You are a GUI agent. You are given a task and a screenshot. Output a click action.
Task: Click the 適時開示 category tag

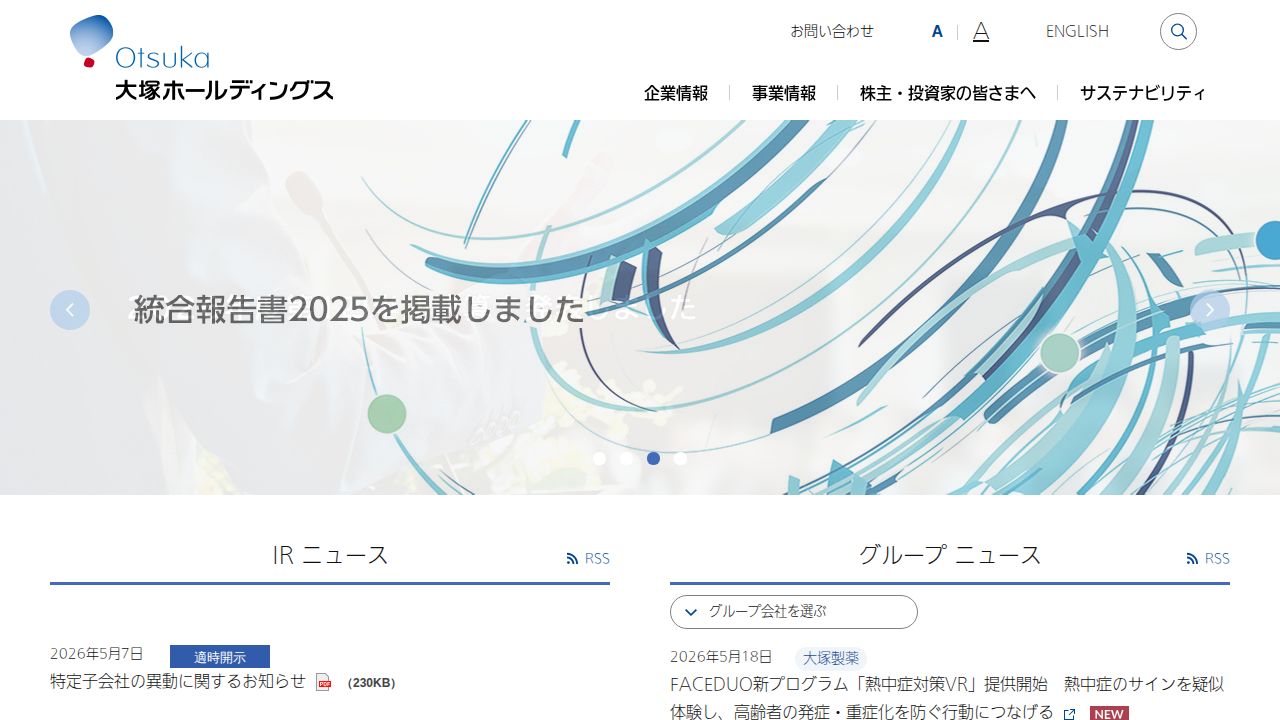[x=220, y=657]
